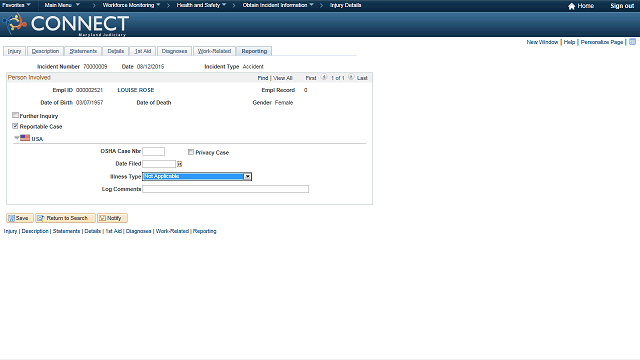Switch to the 1st Aid tab

pos(143,51)
